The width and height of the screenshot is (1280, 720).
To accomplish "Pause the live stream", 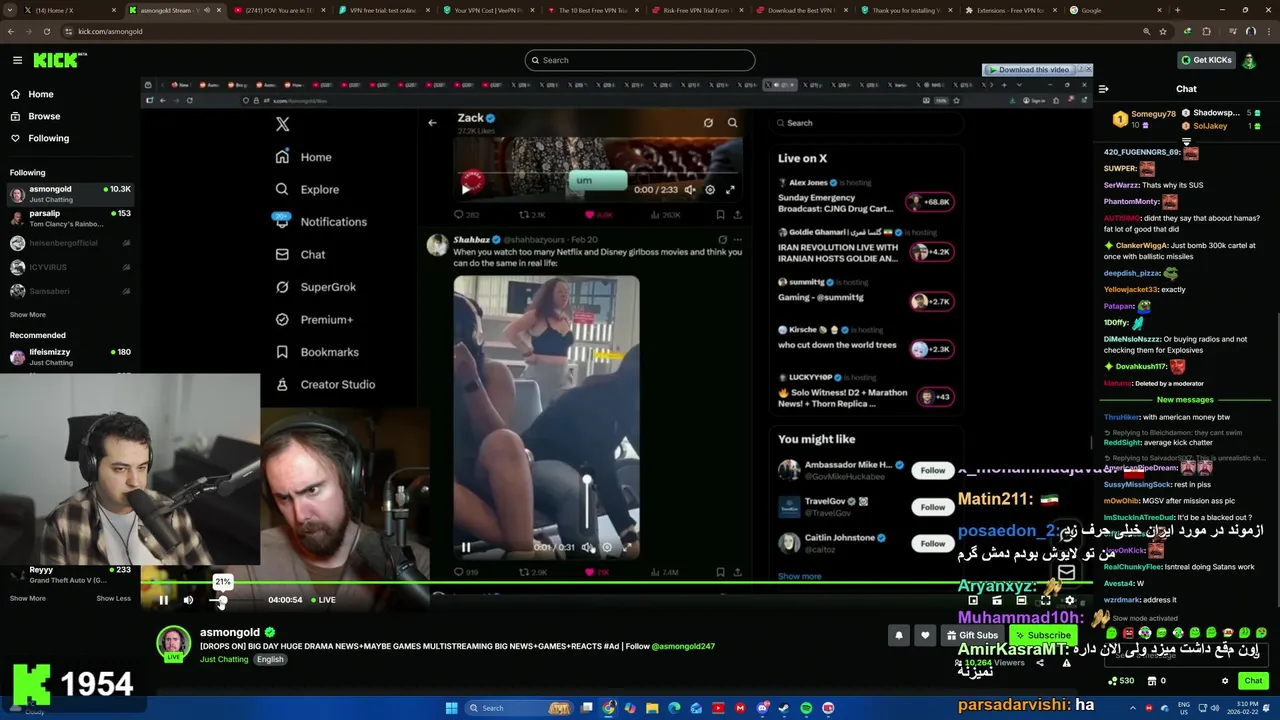I will (x=163, y=600).
